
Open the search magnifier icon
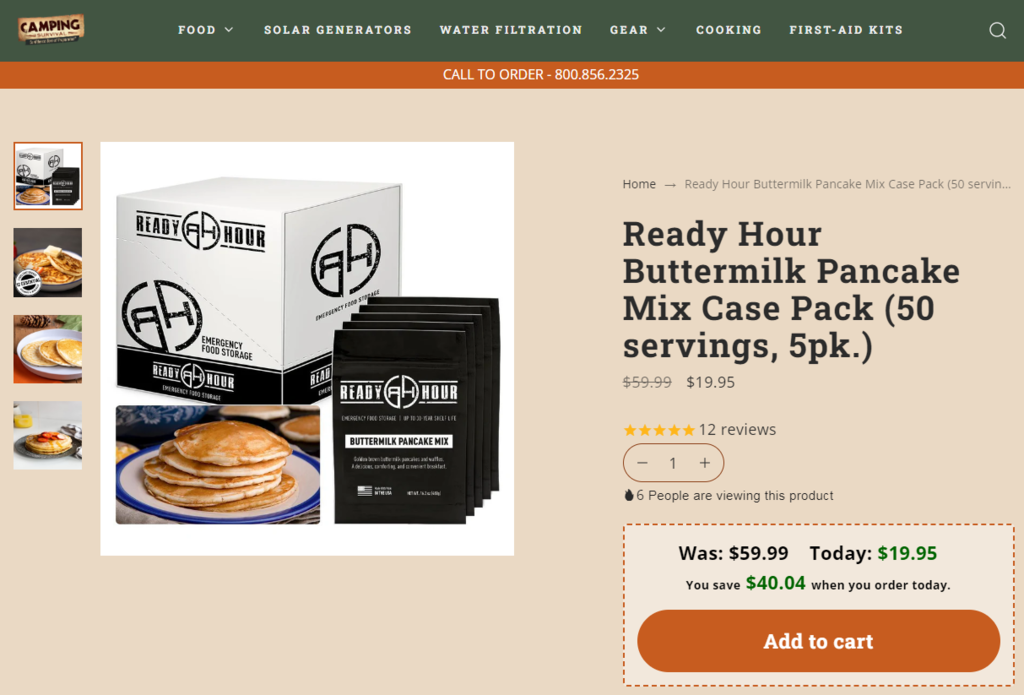click(997, 30)
